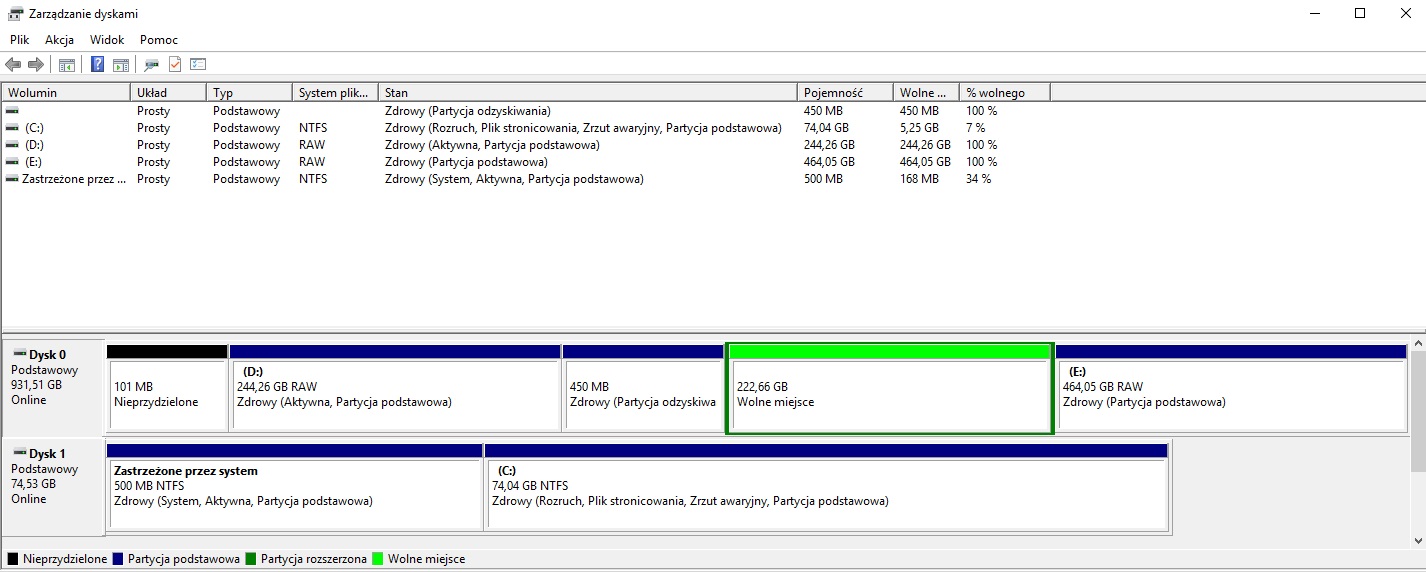This screenshot has height=572, width=1426.
Task: Click the drive icon beside (C:)
Action: [12, 128]
